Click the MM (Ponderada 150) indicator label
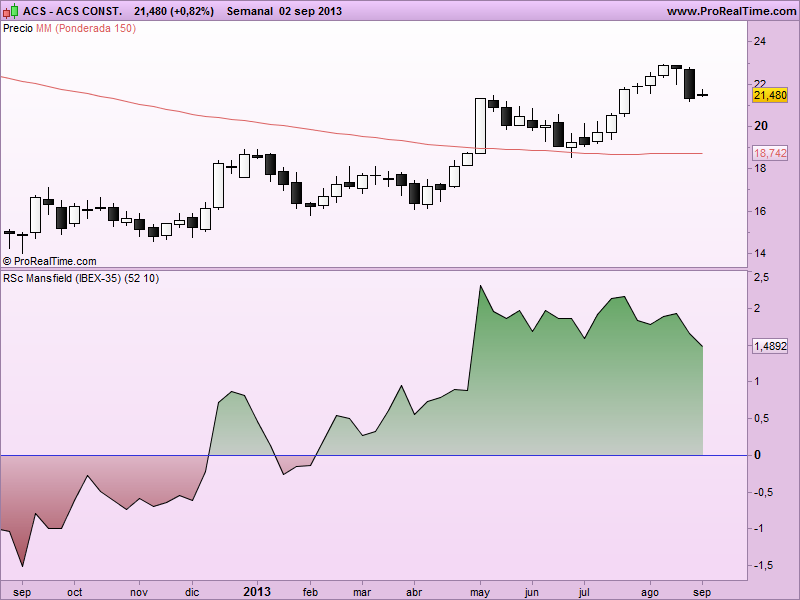The width and height of the screenshot is (800, 600). [x=86, y=28]
